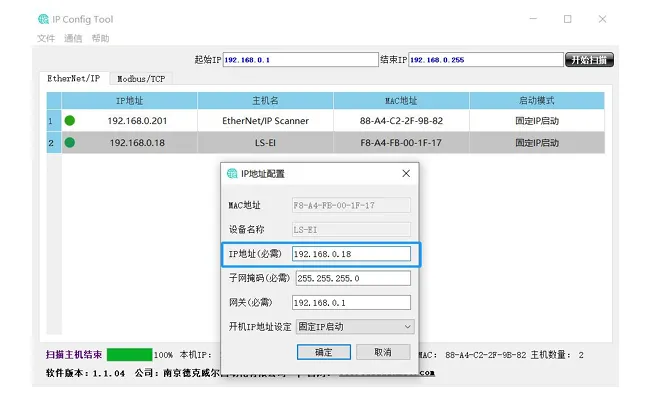The height and width of the screenshot is (410, 659).
Task: Click the 子网掩码 input field
Action: pos(350,278)
